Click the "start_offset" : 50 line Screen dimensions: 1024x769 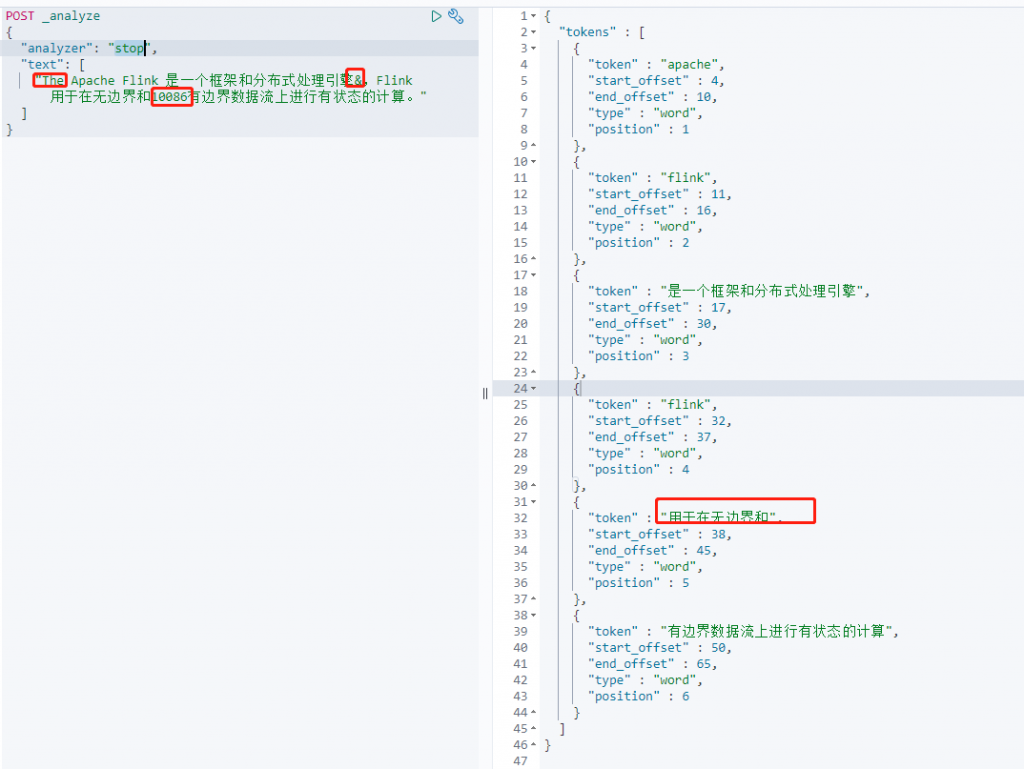pos(659,647)
